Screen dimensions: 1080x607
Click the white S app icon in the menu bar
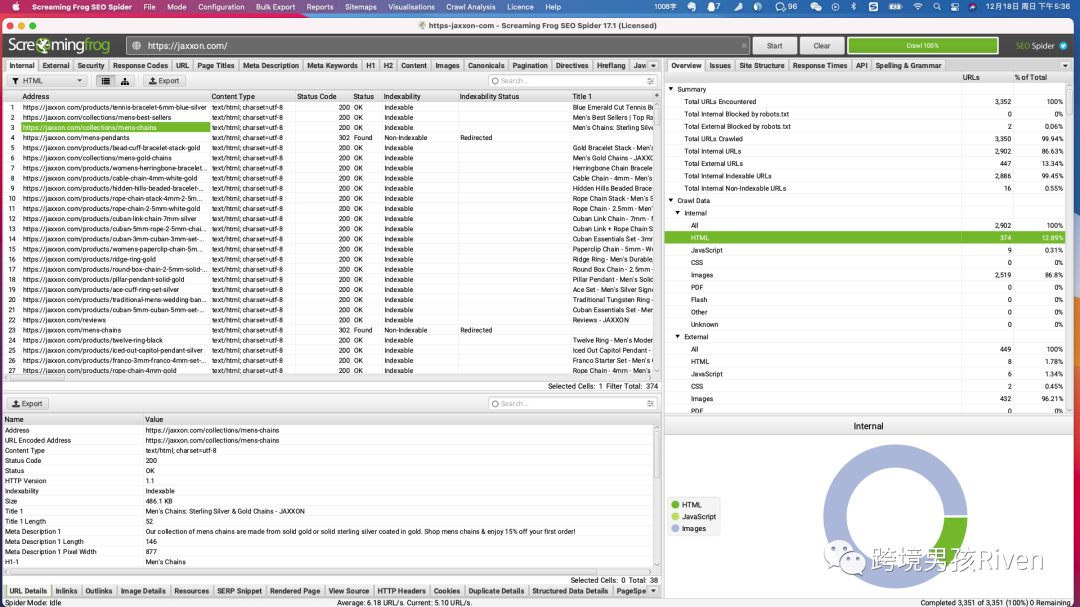[x=873, y=7]
